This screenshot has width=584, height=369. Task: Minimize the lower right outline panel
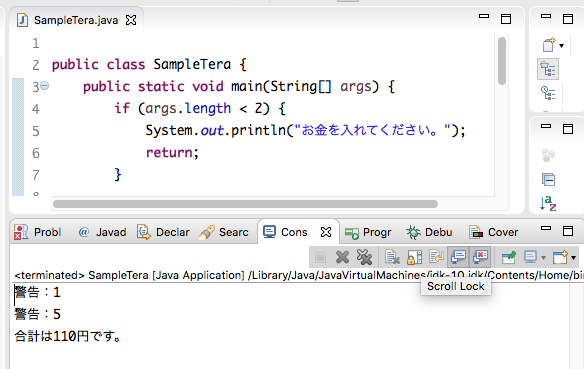[546, 126]
